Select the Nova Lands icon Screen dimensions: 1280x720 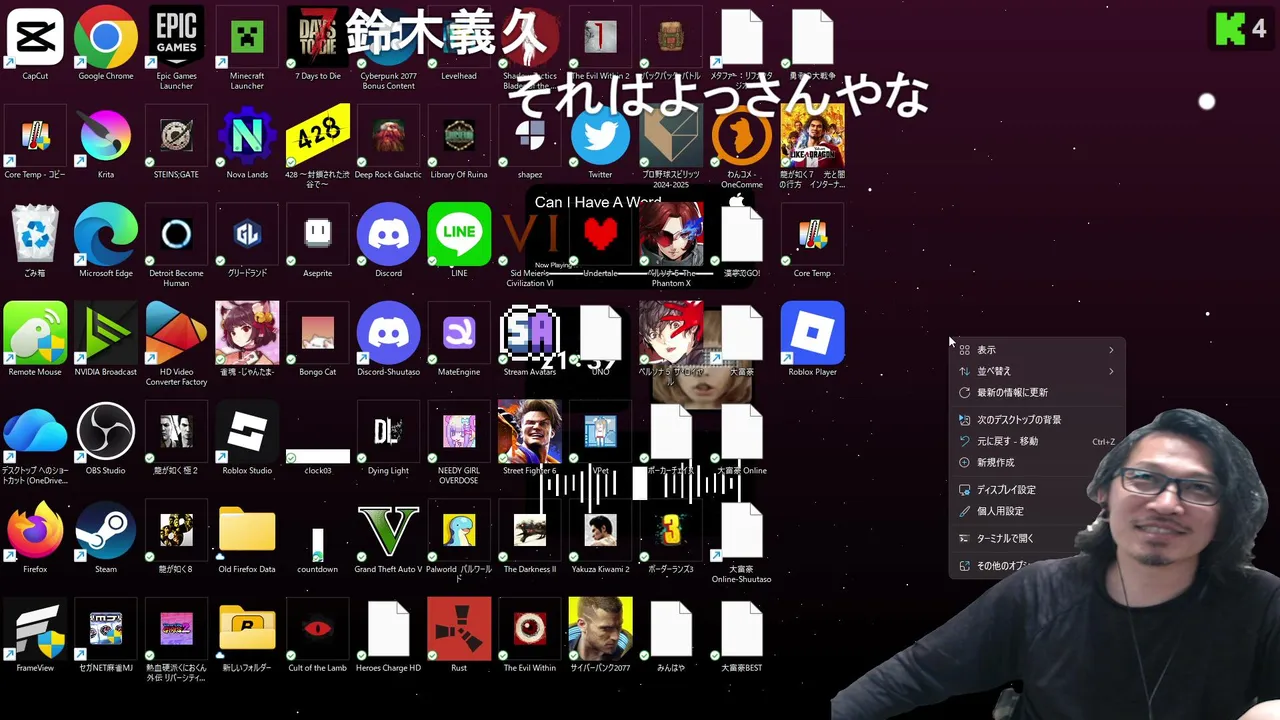247,136
